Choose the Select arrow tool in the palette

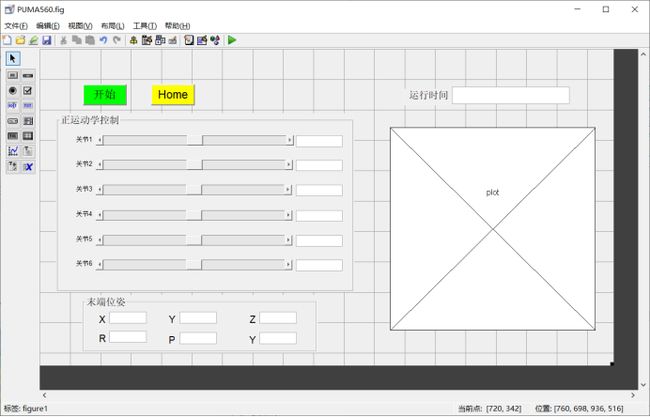[13, 58]
